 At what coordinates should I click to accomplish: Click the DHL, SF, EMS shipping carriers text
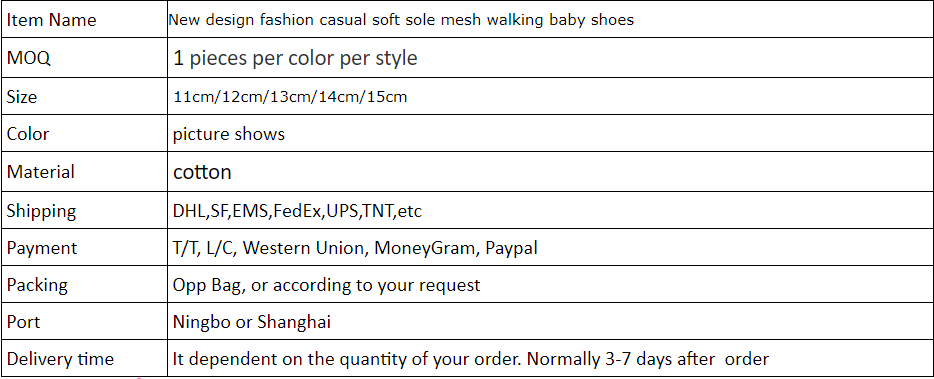click(297, 211)
